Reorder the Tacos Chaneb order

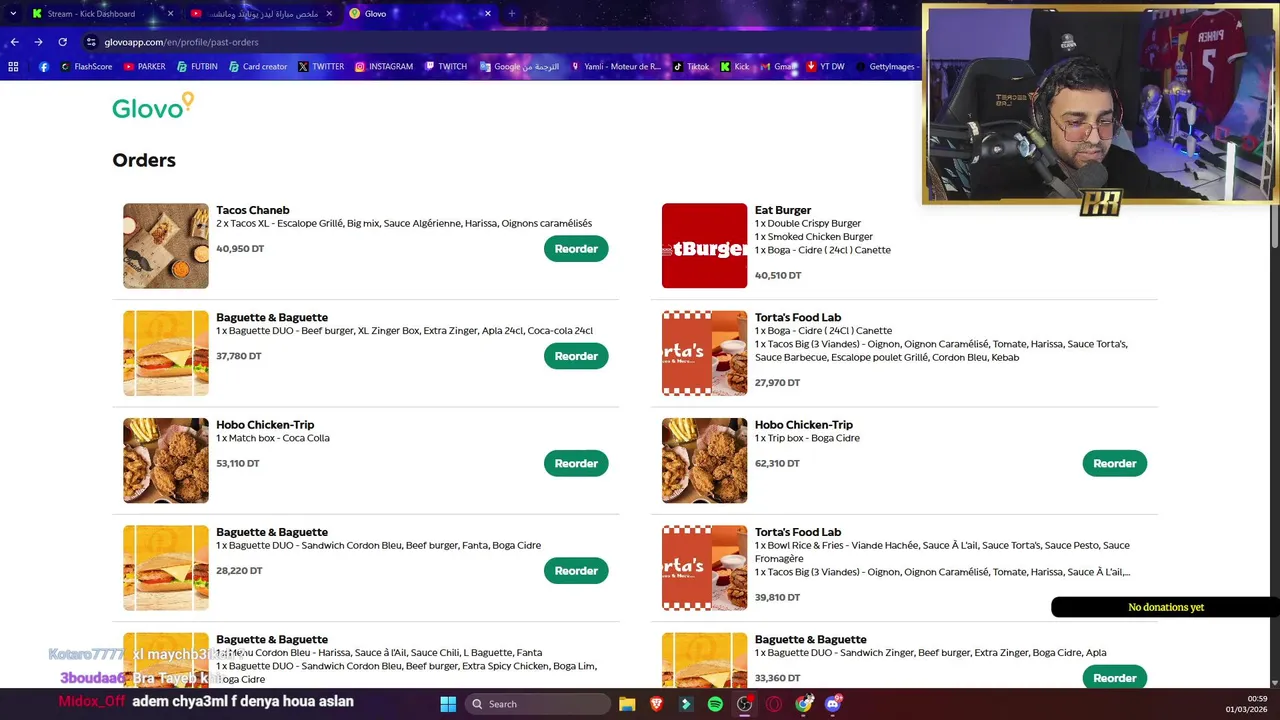pyautogui.click(x=576, y=249)
